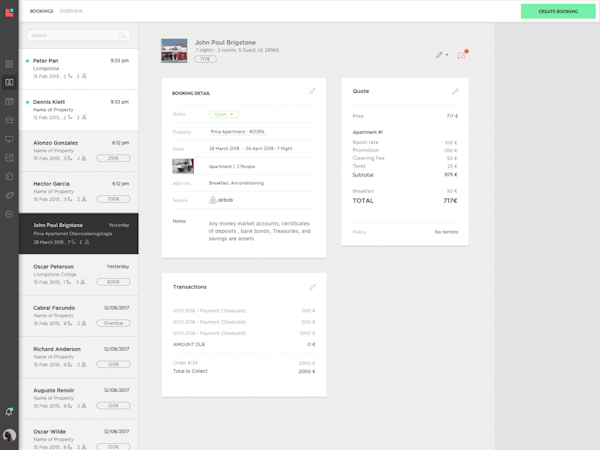Open the dashboard grid icon in sidebar
Image resolution: width=600 pixels, height=450 pixels.
10,64
